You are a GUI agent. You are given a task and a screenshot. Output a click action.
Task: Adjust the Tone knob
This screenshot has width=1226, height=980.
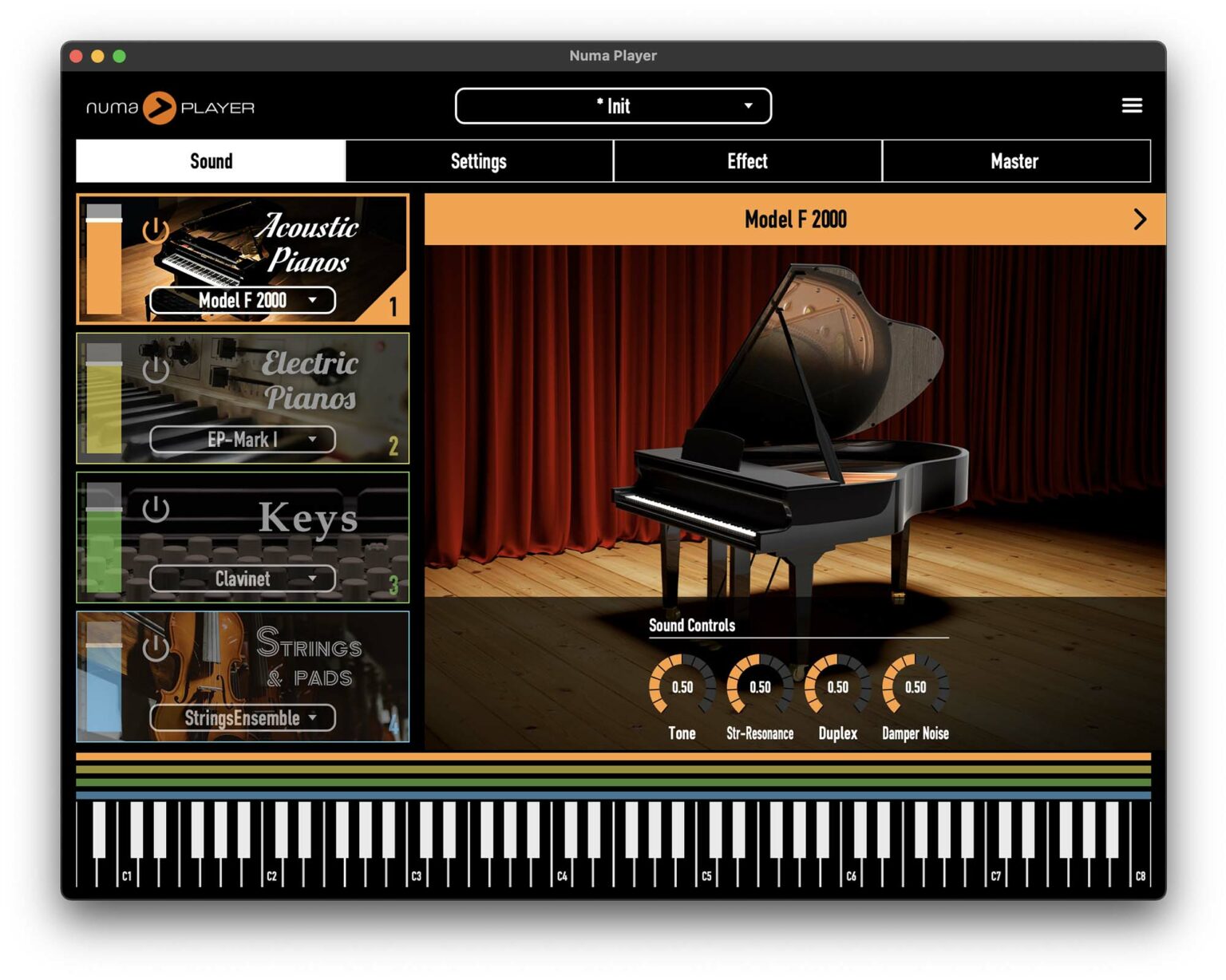(x=681, y=686)
